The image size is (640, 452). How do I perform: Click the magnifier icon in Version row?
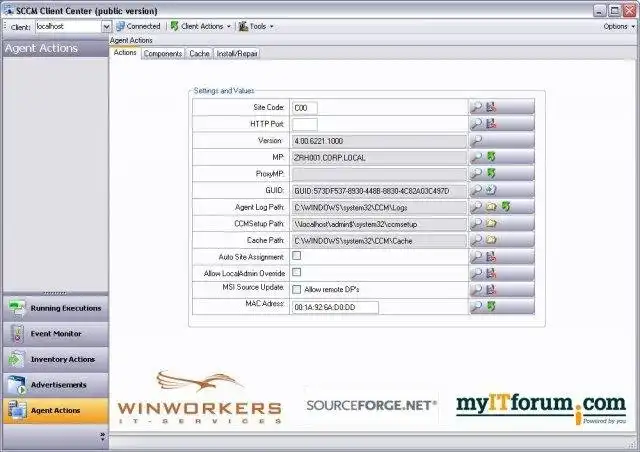pos(476,140)
